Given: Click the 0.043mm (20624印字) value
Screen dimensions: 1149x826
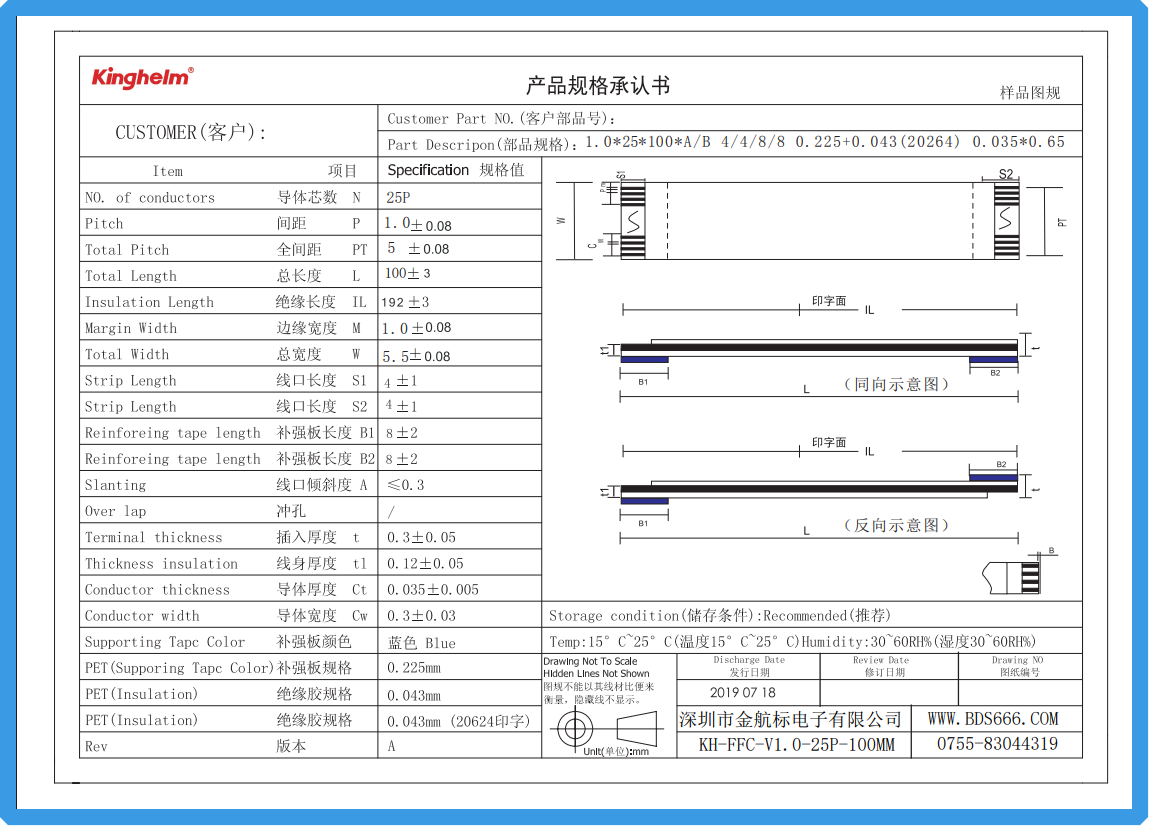Looking at the screenshot, I should tap(458, 721).
